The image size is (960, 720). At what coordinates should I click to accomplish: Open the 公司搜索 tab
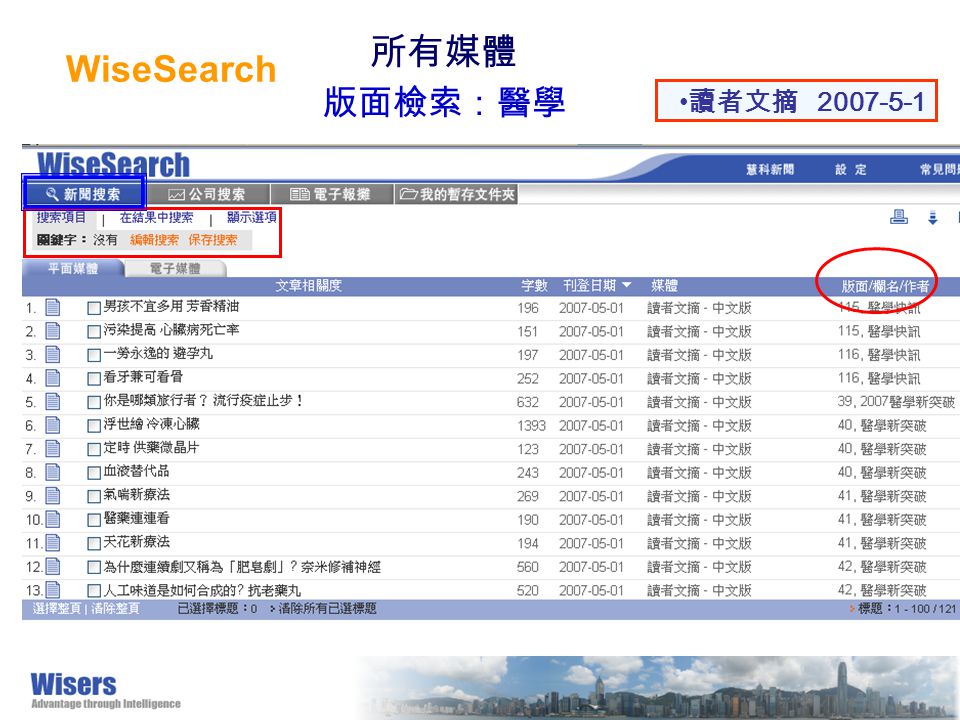208,194
